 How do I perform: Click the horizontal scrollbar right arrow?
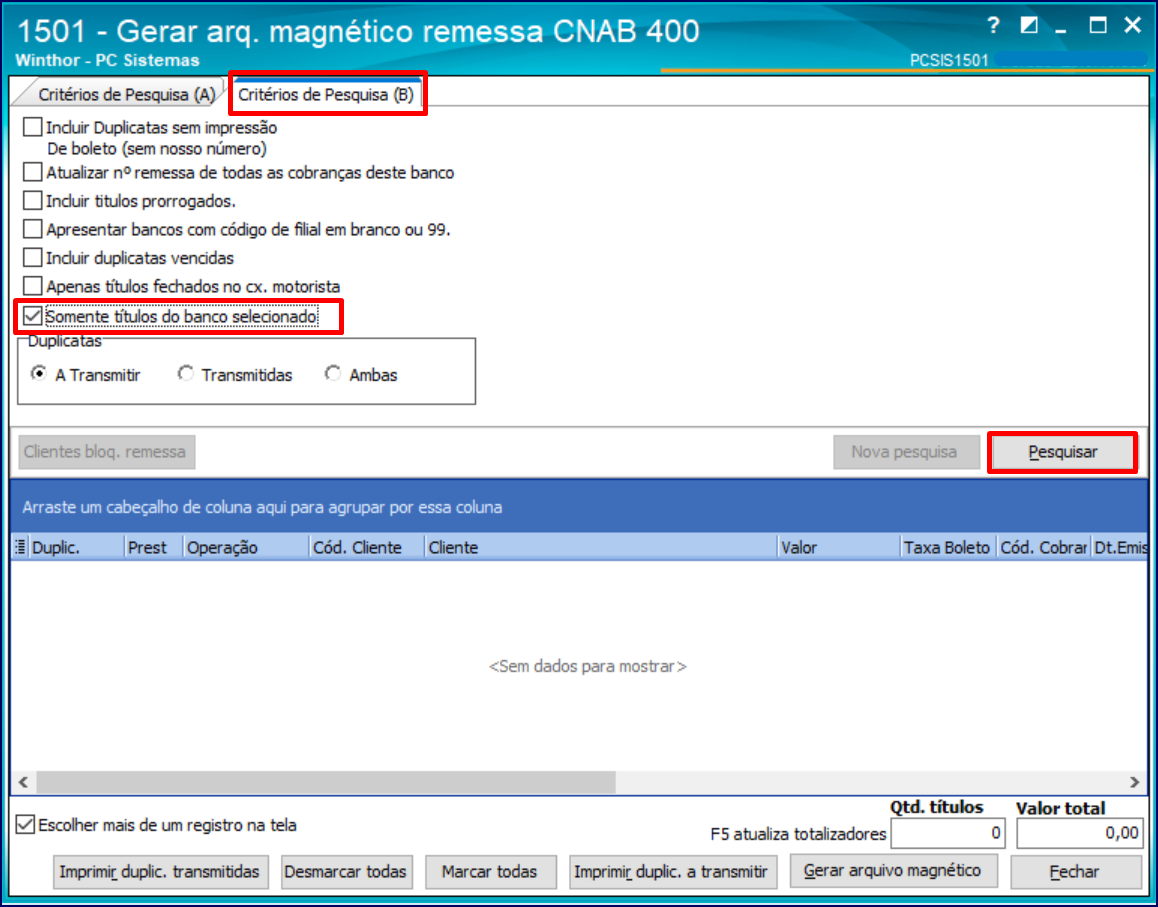tap(1135, 782)
